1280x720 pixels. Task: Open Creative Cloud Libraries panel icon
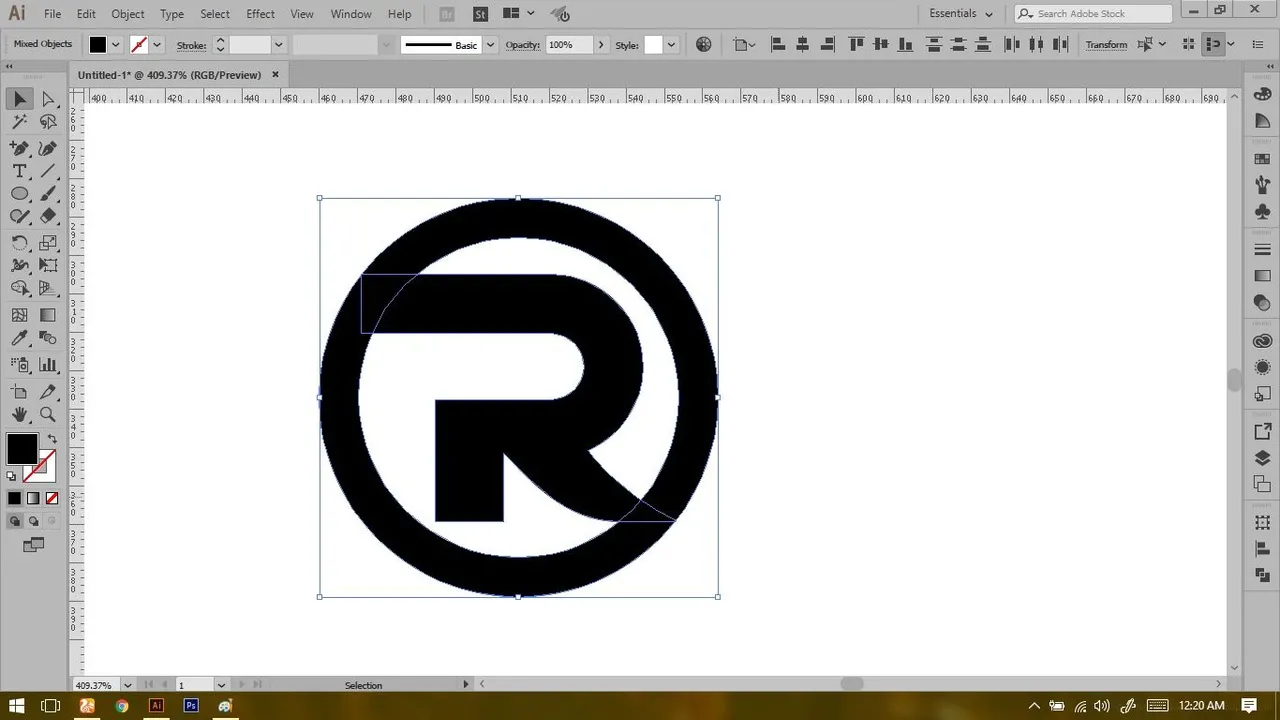(1262, 341)
